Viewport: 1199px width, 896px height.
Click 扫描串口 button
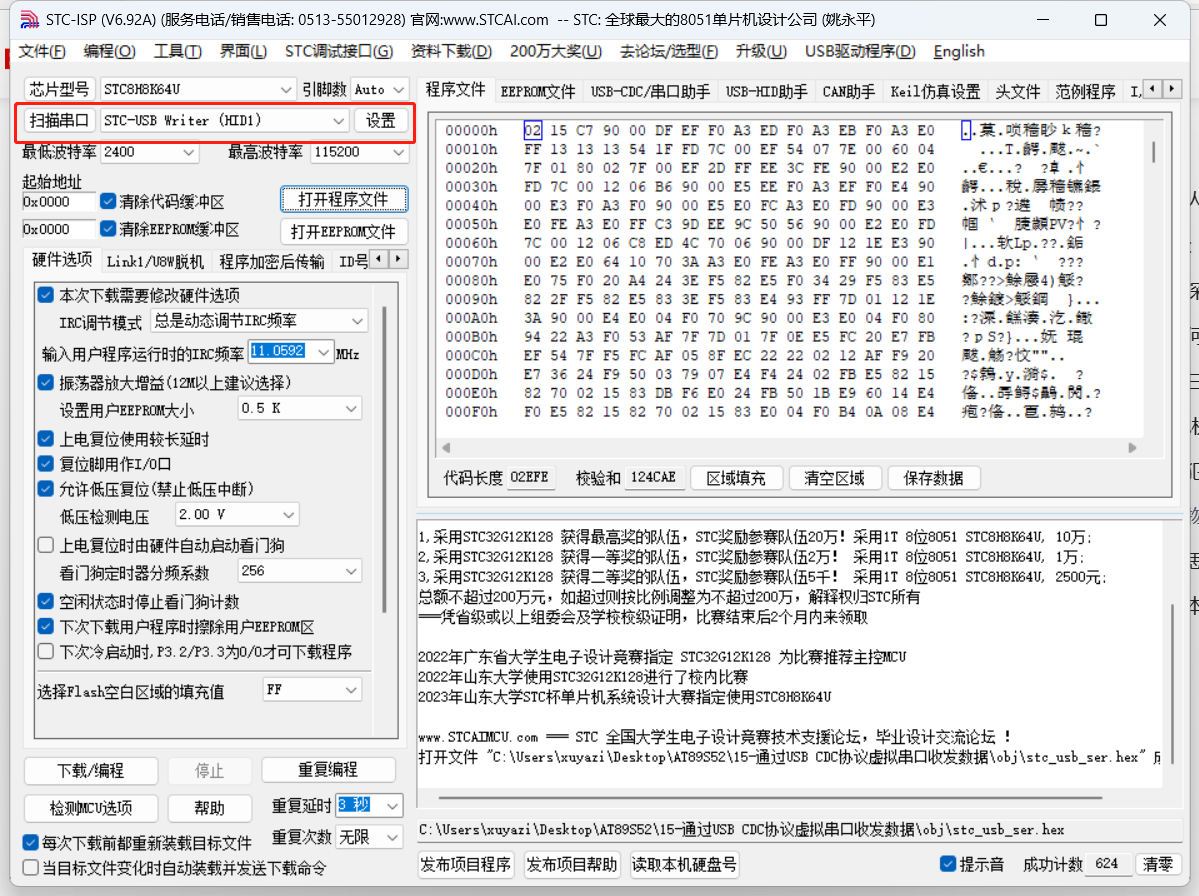tap(59, 121)
